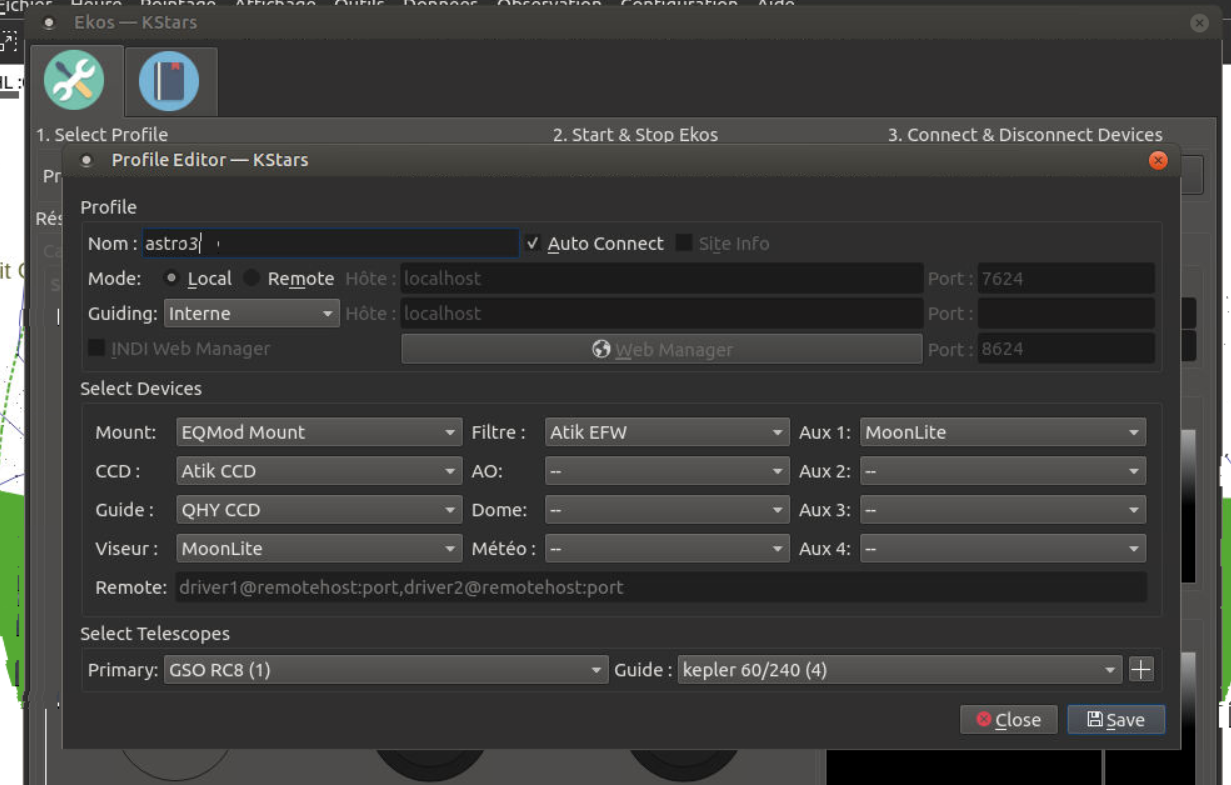Screen dimensions: 1231x785
Task: Save the profile
Action: click(x=1115, y=720)
